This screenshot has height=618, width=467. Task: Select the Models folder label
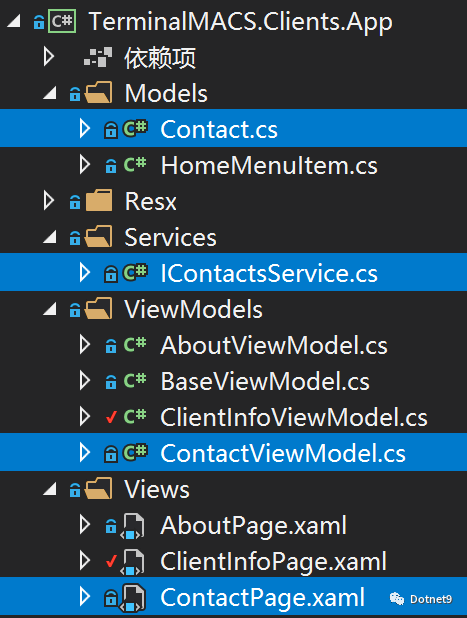tap(166, 93)
